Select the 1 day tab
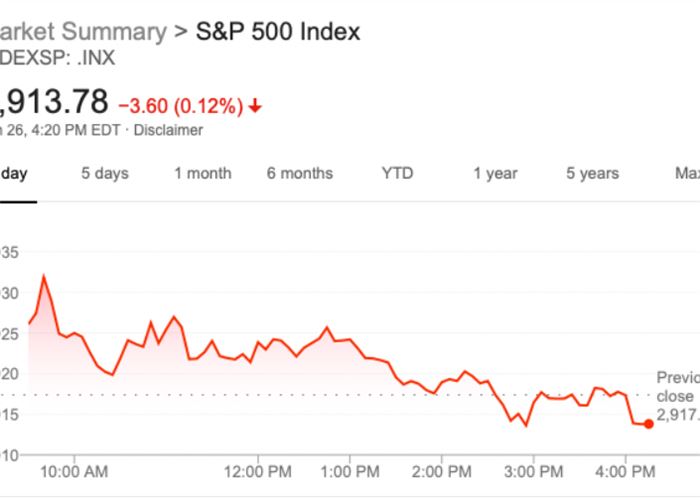Screen dimensions: 700x500 (x=14, y=173)
